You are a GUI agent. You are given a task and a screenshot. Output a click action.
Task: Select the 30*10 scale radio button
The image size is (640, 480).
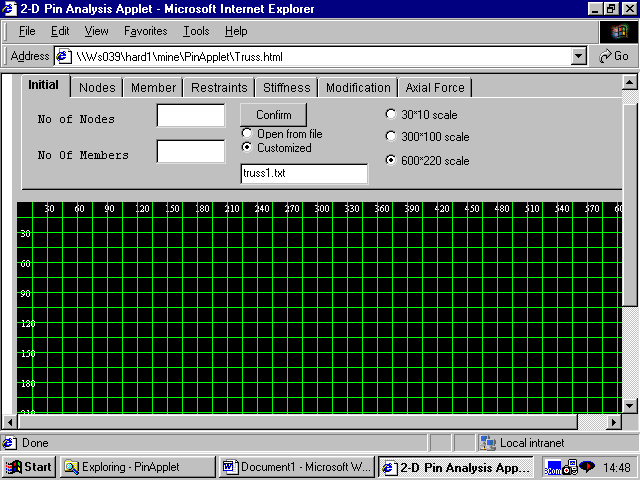391,115
